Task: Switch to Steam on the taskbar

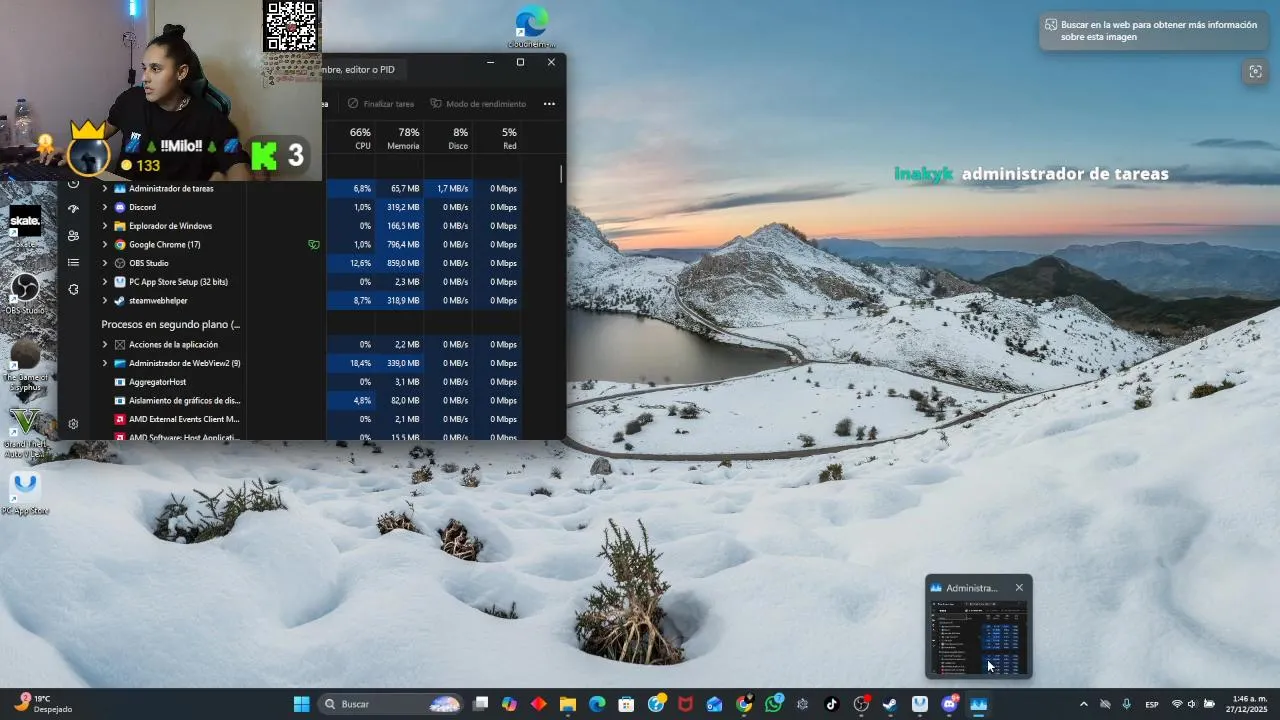Action: point(890,704)
